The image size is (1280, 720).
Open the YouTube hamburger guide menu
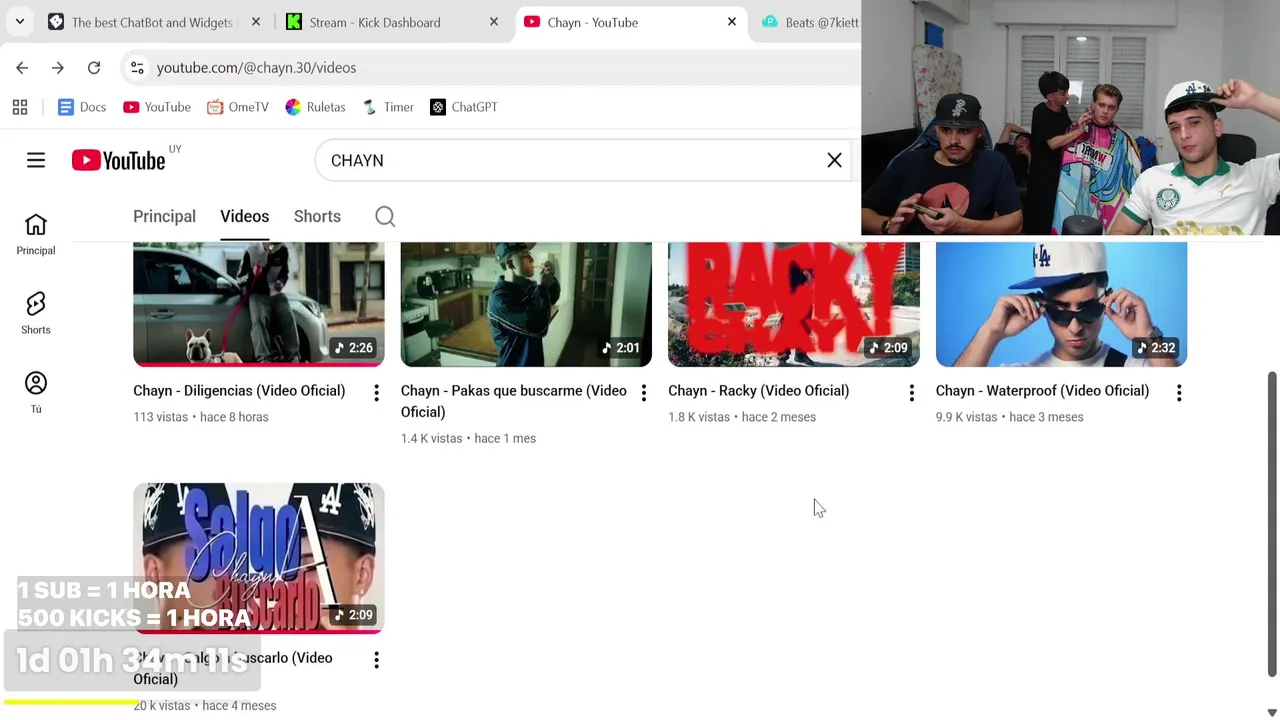click(36, 160)
